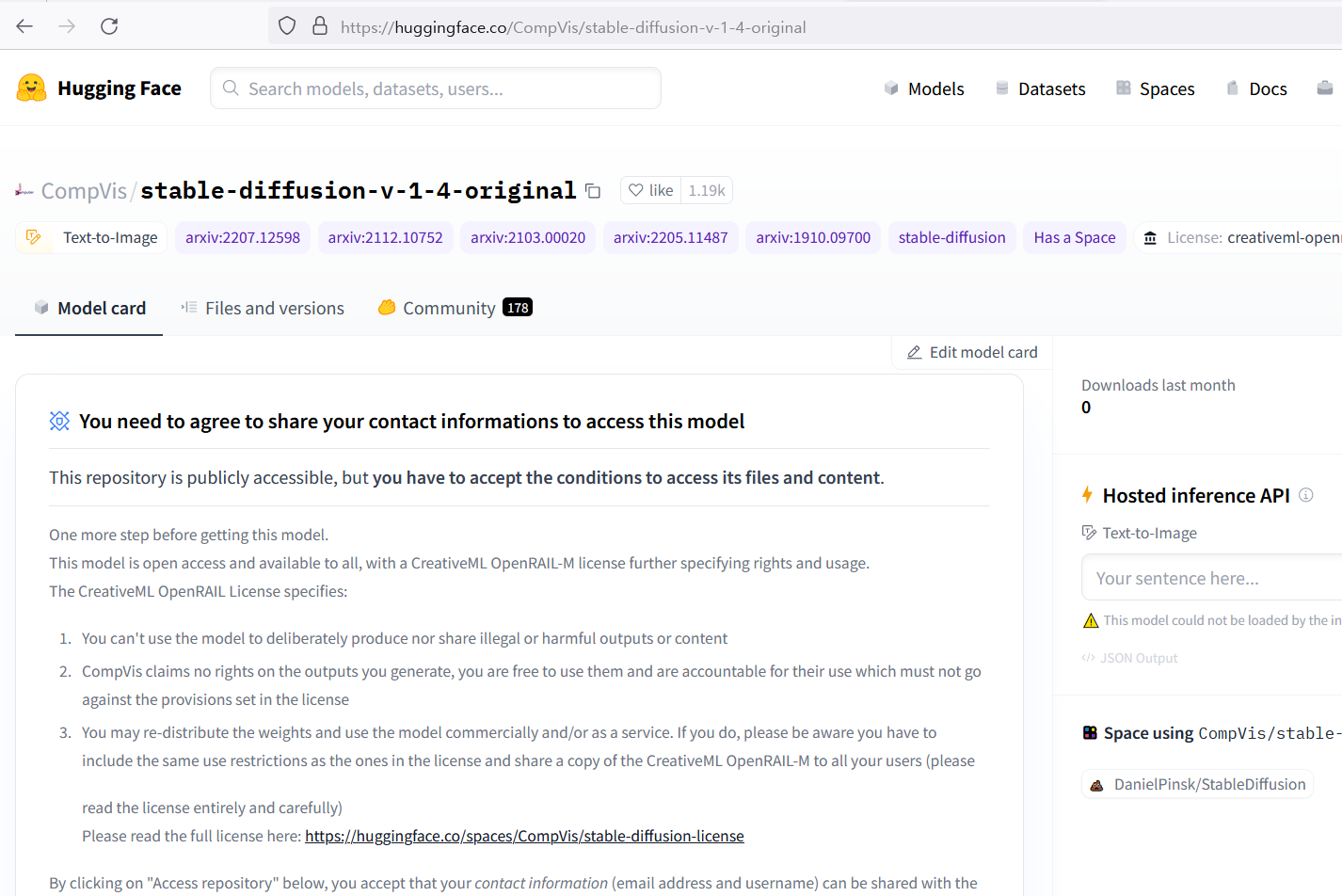This screenshot has height=896, width=1342.
Task: Click the 1.19k likes count
Action: tap(707, 190)
